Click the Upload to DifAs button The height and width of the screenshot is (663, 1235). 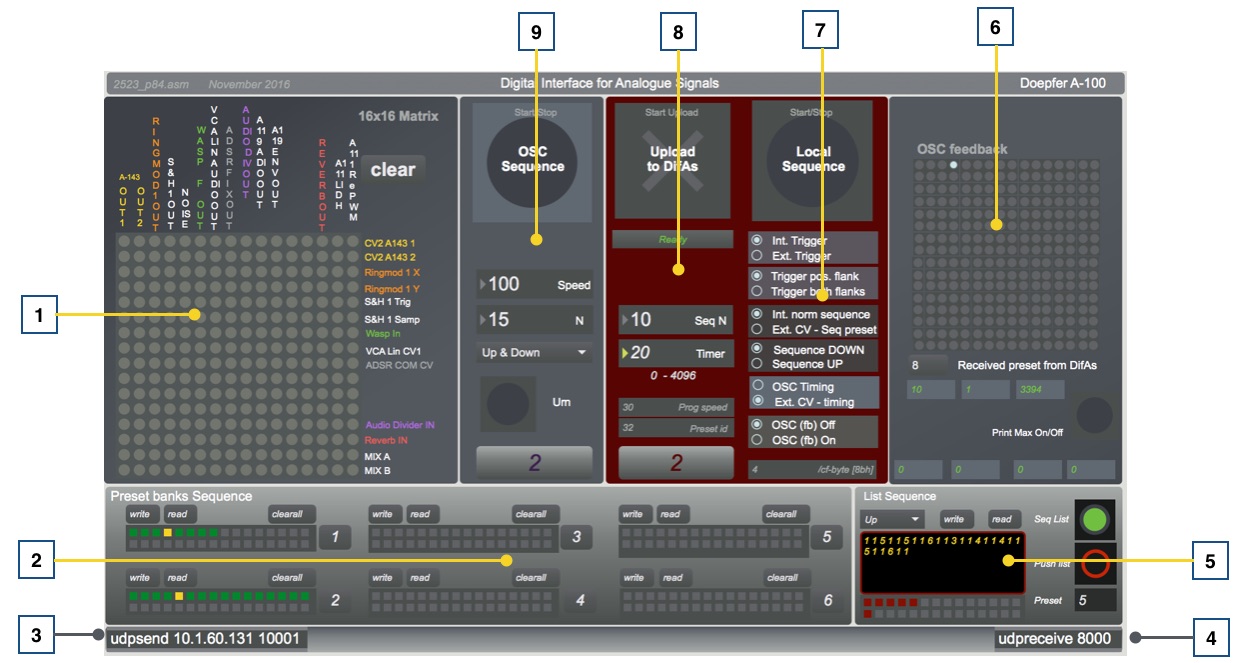672,159
